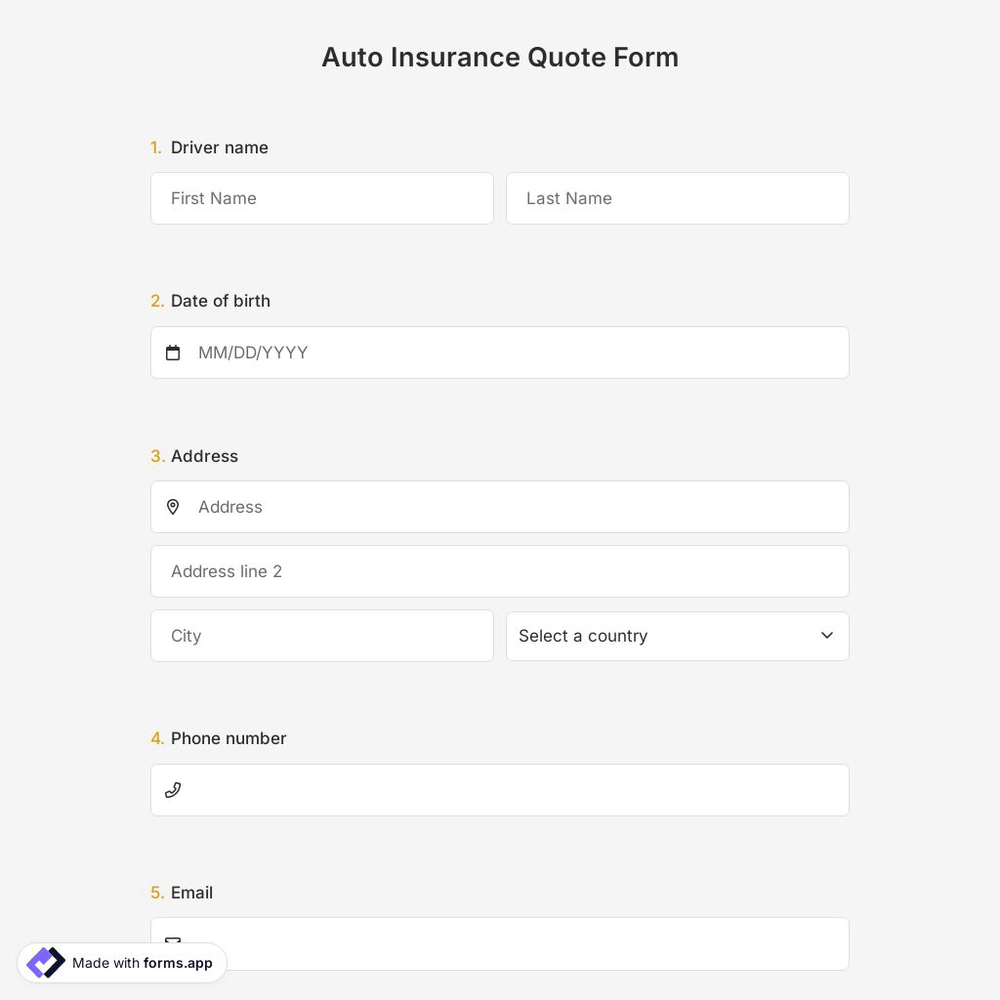The width and height of the screenshot is (1000, 1000).
Task: Click the First Name input field
Action: (322, 198)
